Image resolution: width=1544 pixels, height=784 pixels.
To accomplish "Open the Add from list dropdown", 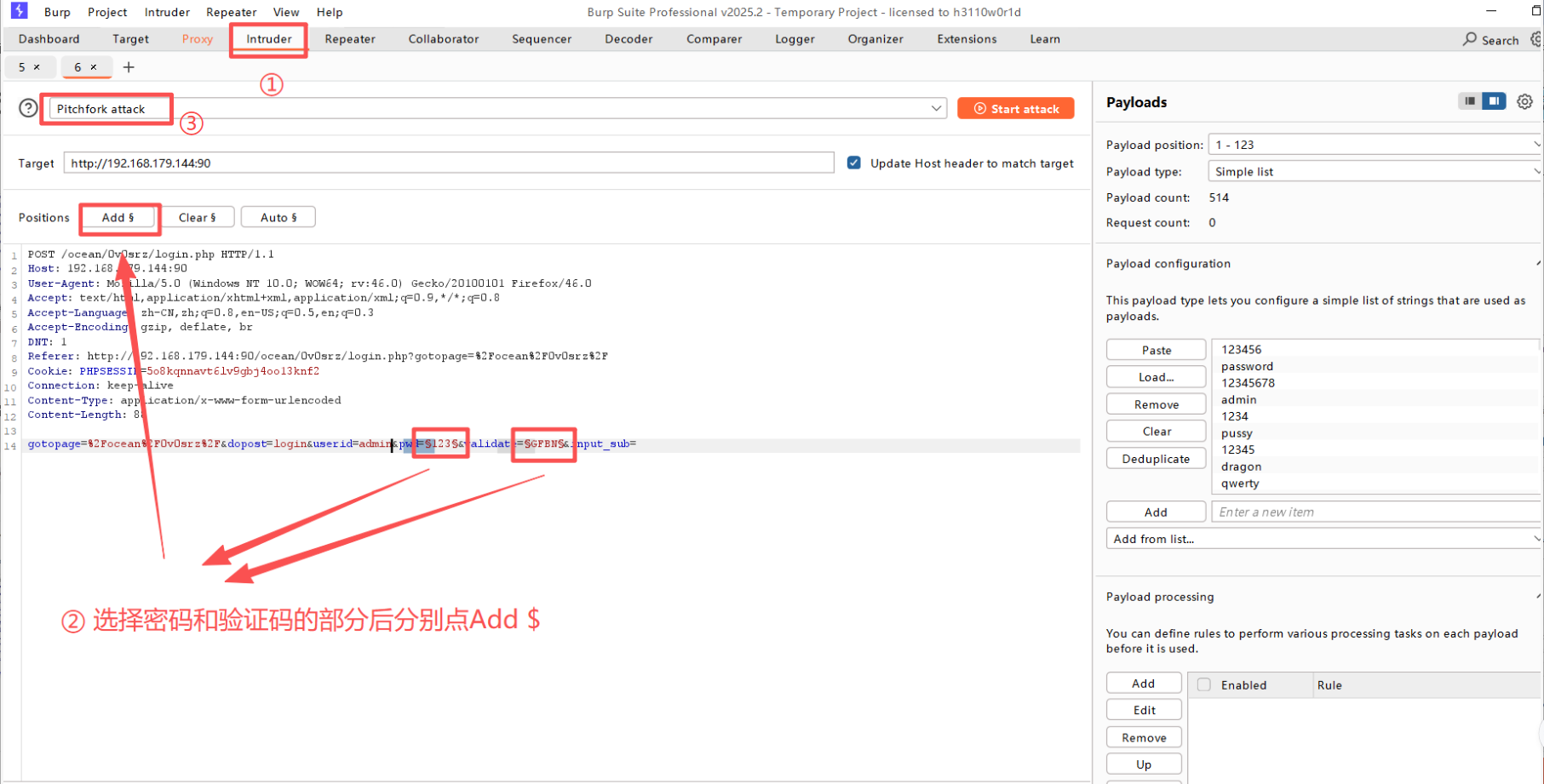I will pos(1323,539).
